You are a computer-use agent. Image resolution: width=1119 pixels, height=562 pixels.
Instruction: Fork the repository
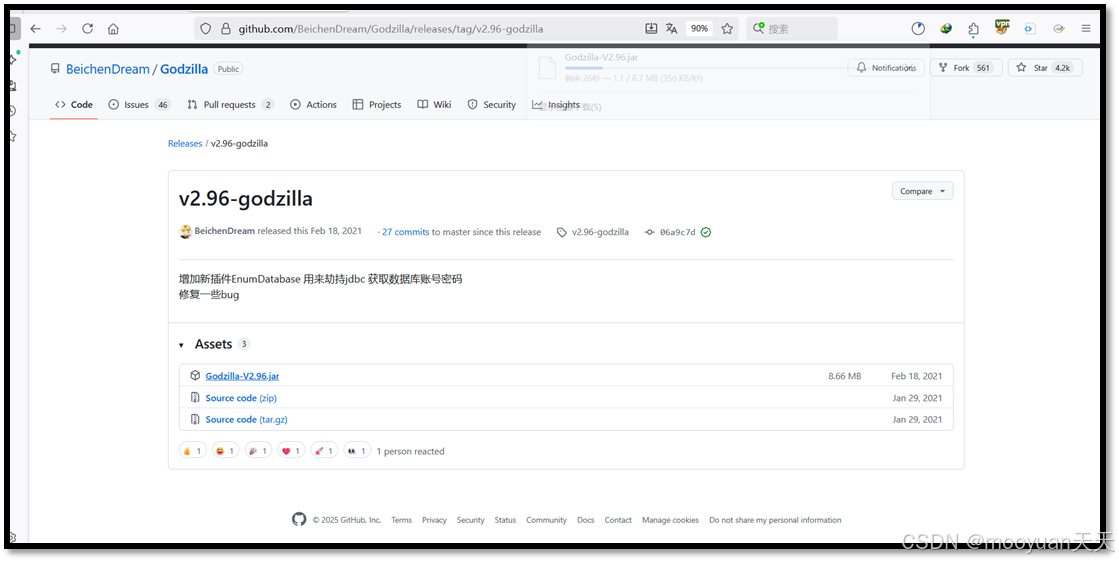(x=966, y=68)
